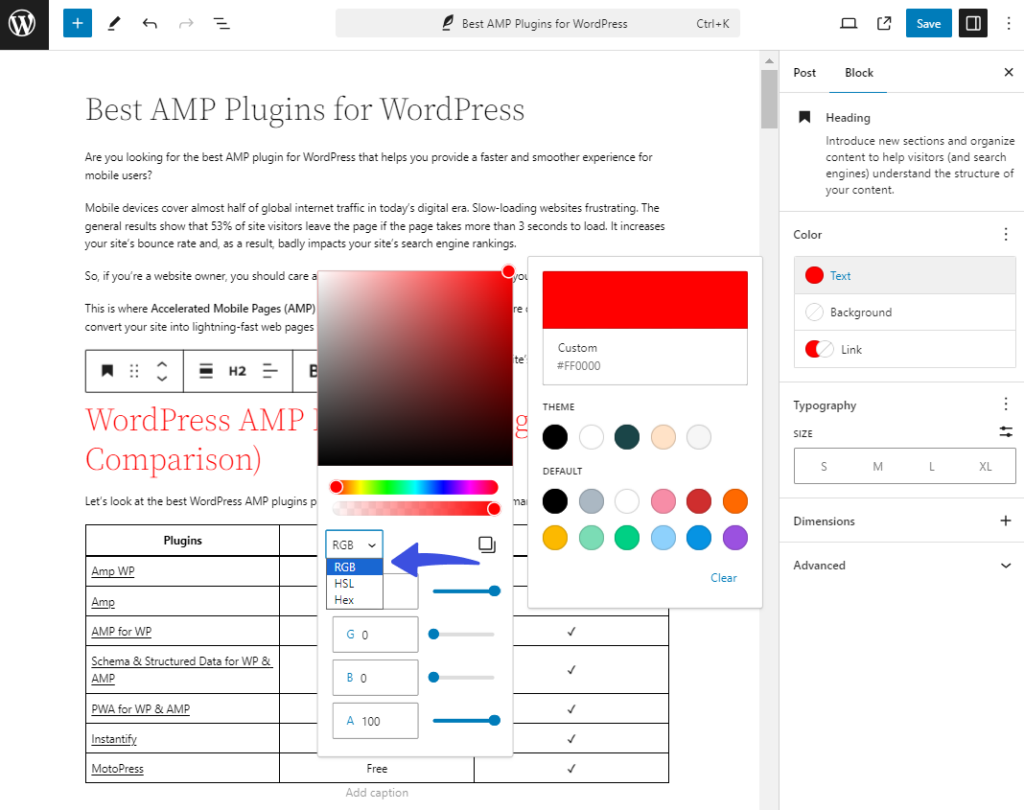Open Color panel options three-dot menu
Viewport: 1024px width, 810px height.
click(x=1006, y=234)
